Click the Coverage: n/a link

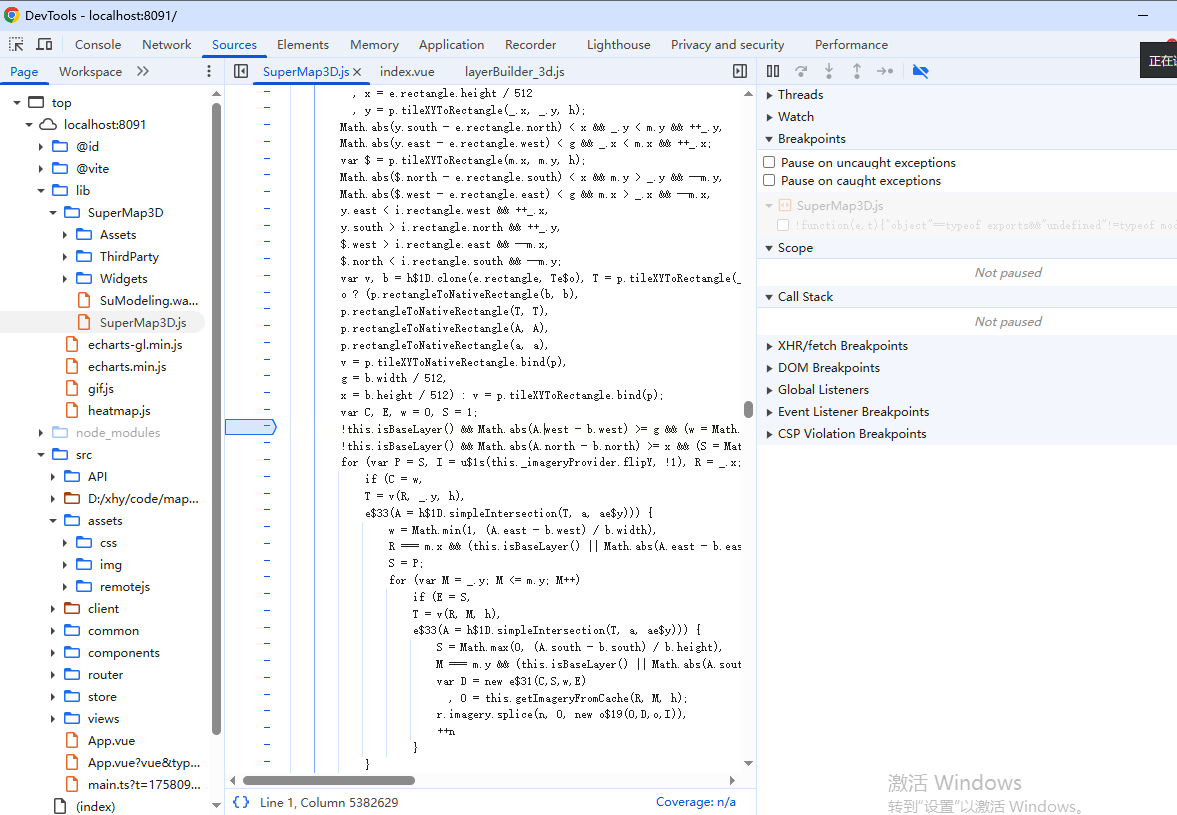click(696, 801)
